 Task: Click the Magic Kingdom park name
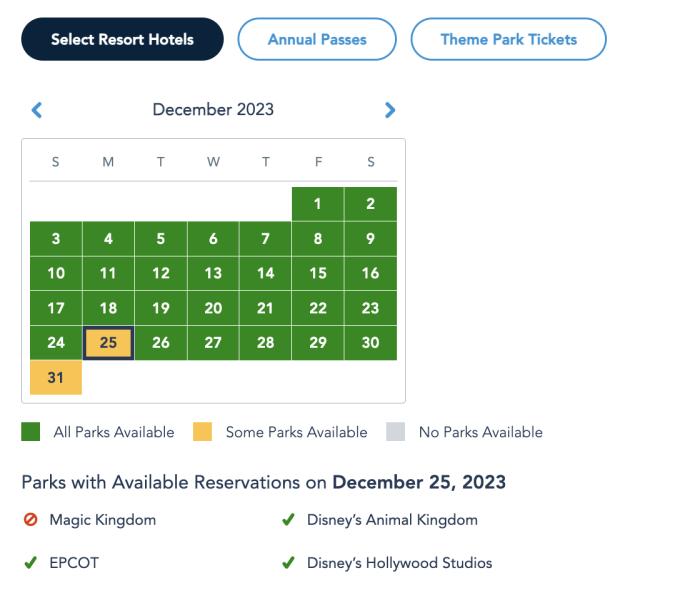click(x=102, y=520)
